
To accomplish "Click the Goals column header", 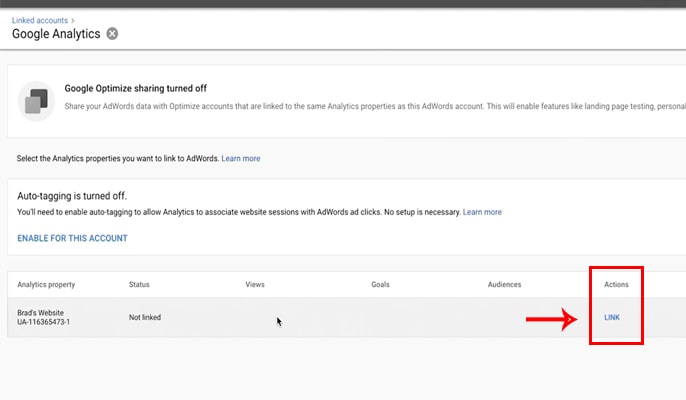I will pos(380,284).
